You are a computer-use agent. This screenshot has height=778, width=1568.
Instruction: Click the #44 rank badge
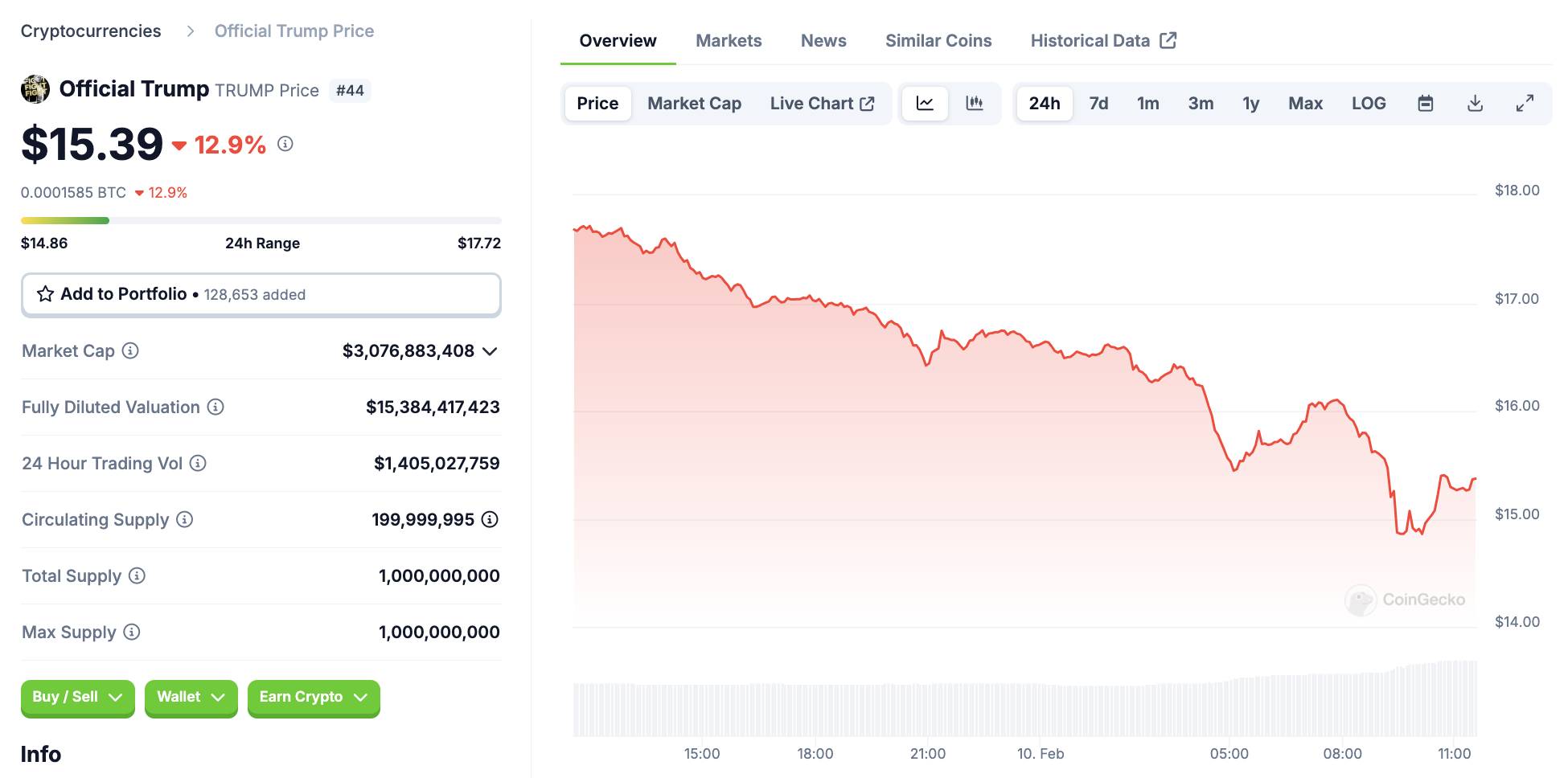pyautogui.click(x=350, y=91)
